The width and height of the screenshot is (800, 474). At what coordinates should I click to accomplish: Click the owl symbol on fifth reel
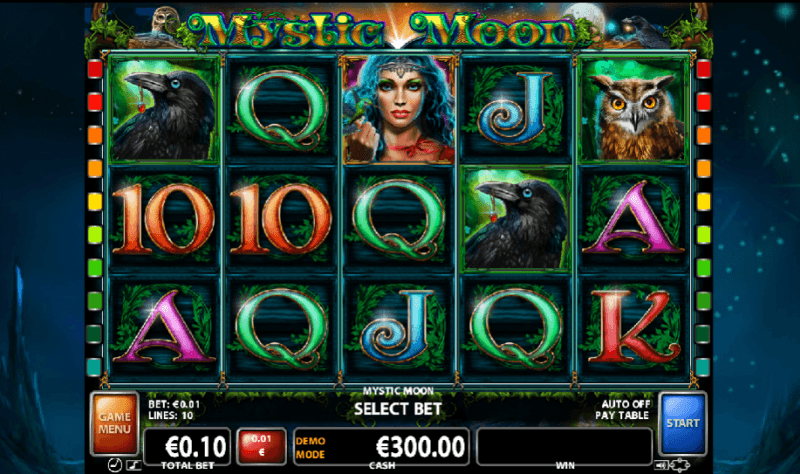tap(633, 109)
